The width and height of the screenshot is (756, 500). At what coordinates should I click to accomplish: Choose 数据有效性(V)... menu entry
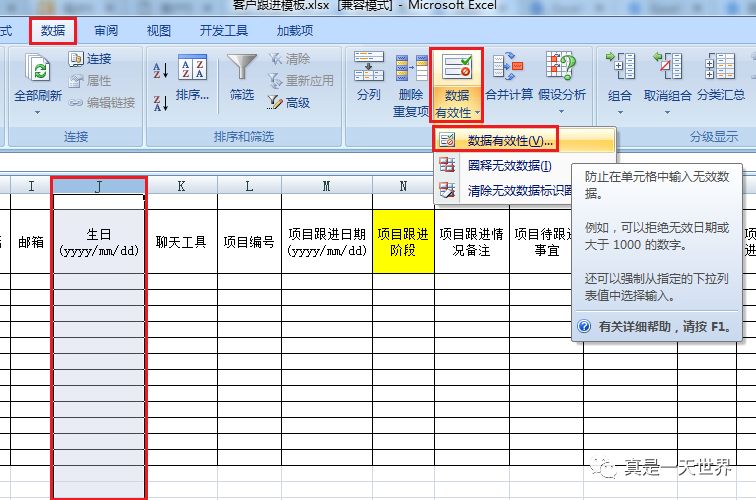510,141
